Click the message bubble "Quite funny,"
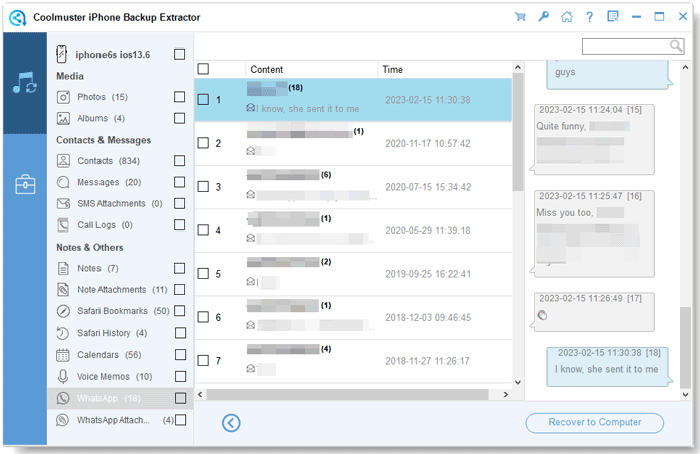This screenshot has width=700, height=454. click(x=592, y=140)
